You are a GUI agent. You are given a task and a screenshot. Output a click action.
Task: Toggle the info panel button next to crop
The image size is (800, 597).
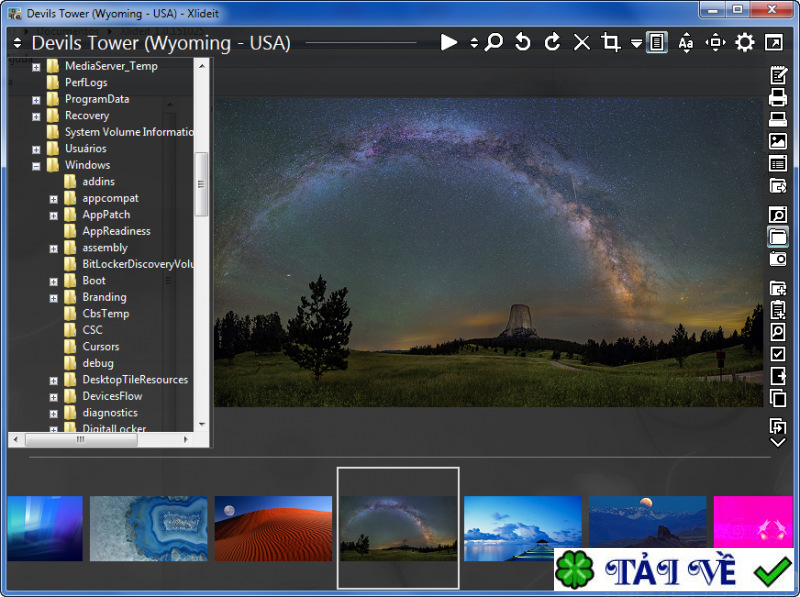[657, 42]
